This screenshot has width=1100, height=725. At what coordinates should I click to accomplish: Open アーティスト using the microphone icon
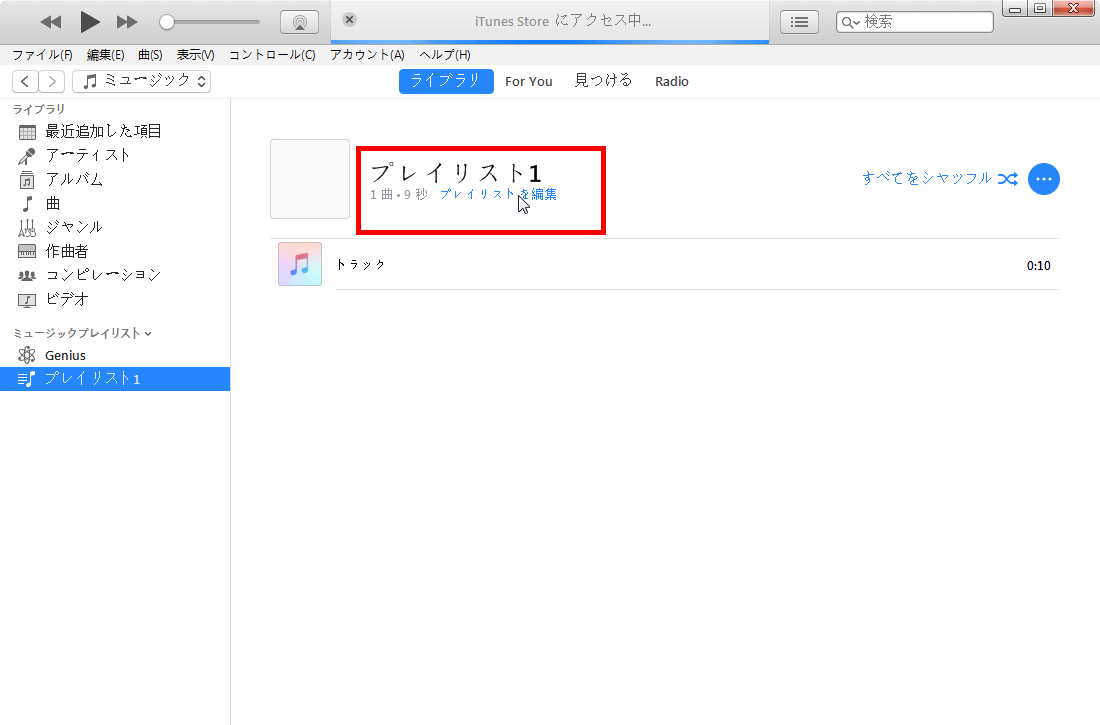click(24, 155)
